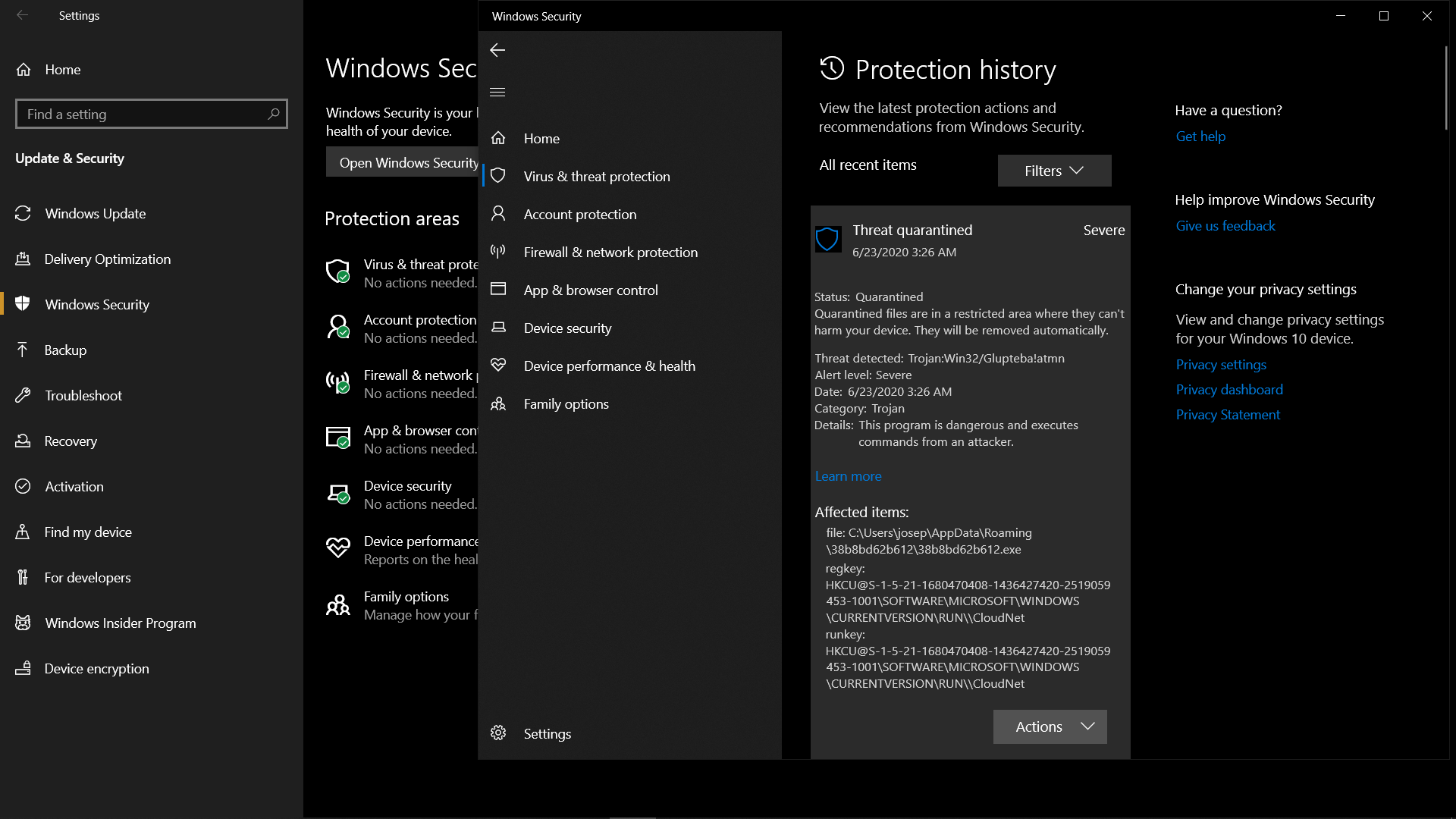
Task: Open Account protection area in Settings
Action: pyautogui.click(x=402, y=328)
